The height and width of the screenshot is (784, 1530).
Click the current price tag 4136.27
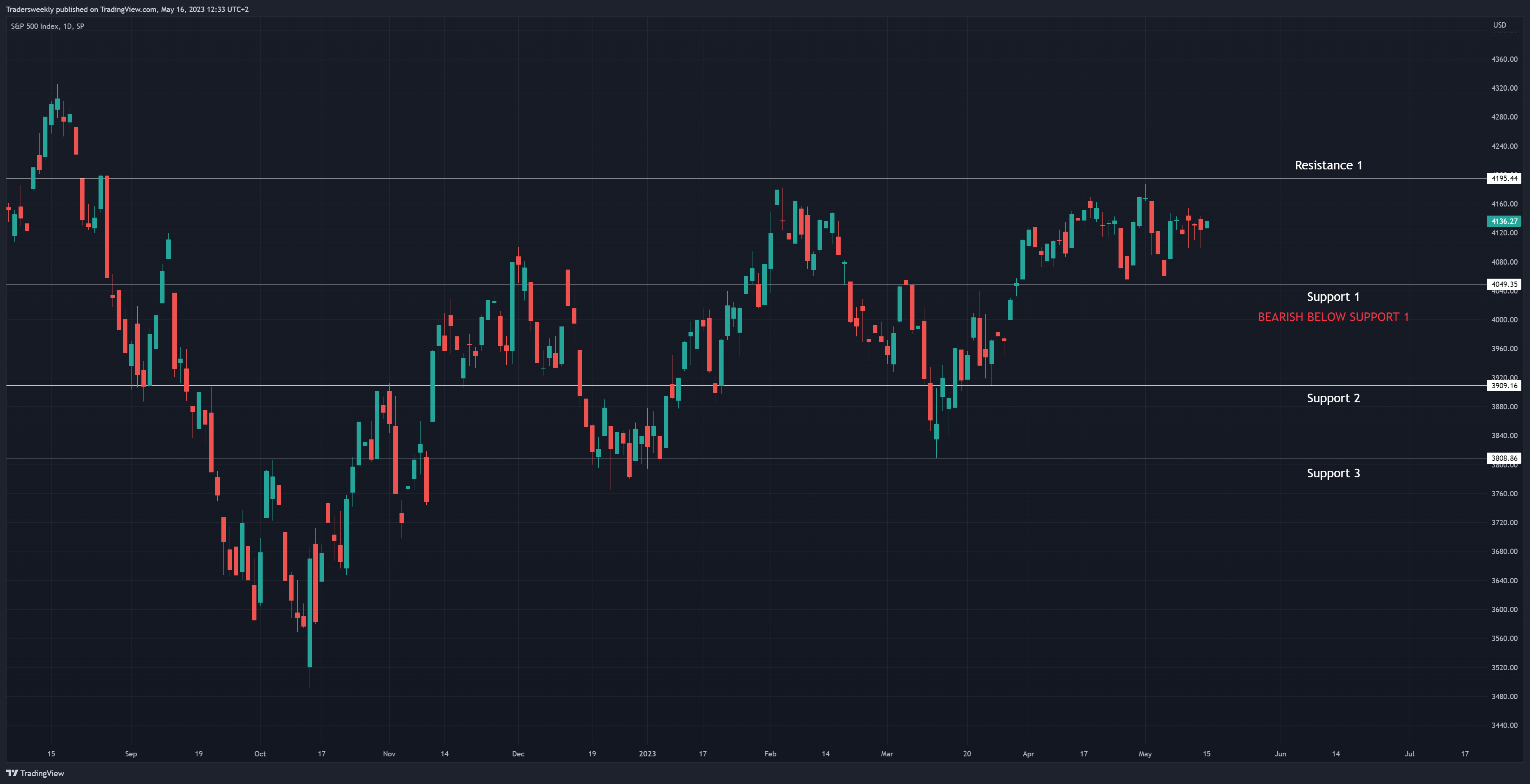coord(1504,221)
